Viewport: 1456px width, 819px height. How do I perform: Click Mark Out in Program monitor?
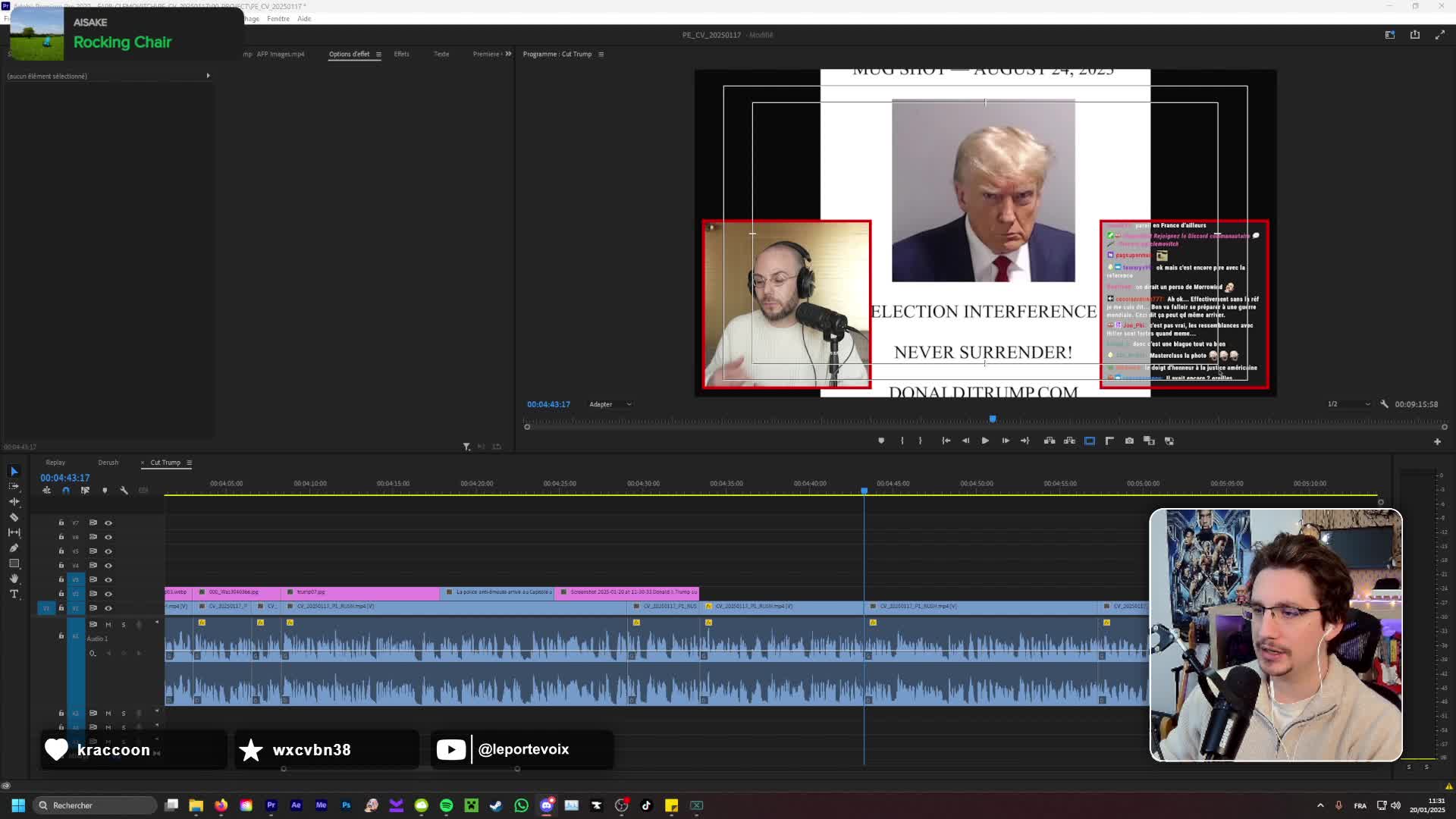click(921, 441)
